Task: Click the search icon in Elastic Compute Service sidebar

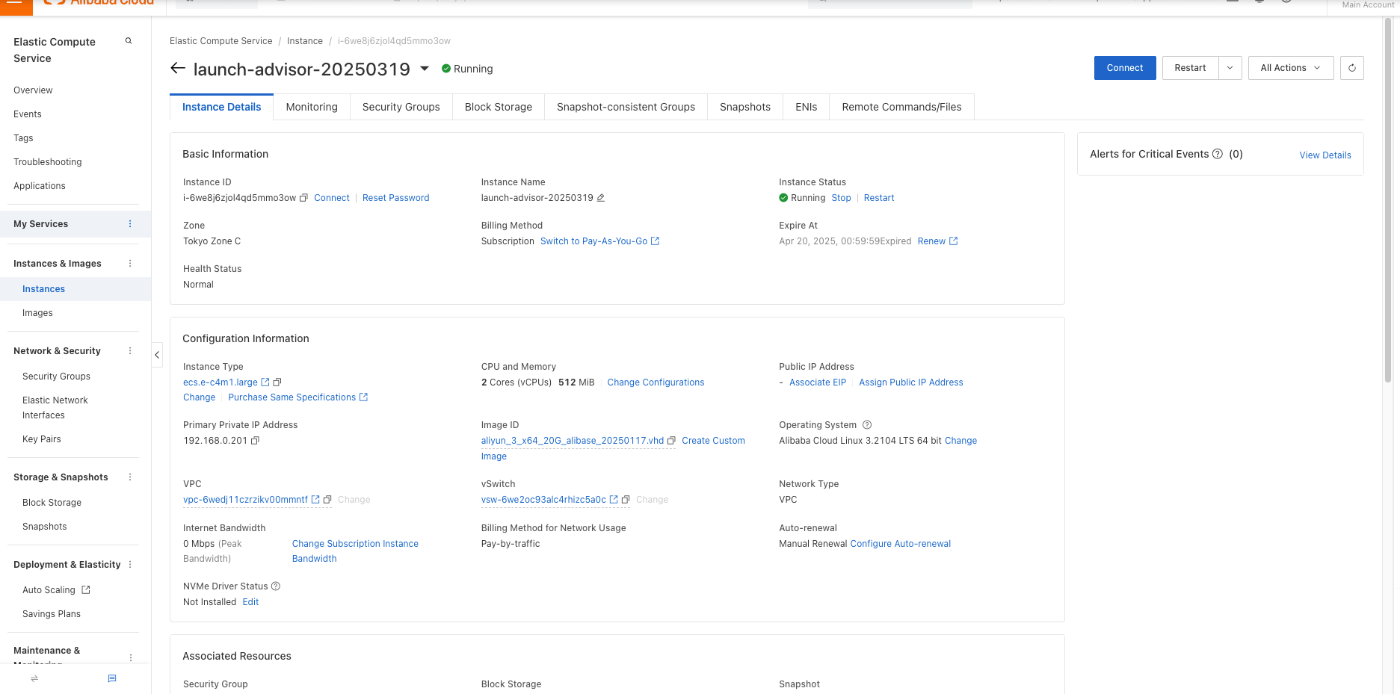Action: click(128, 41)
